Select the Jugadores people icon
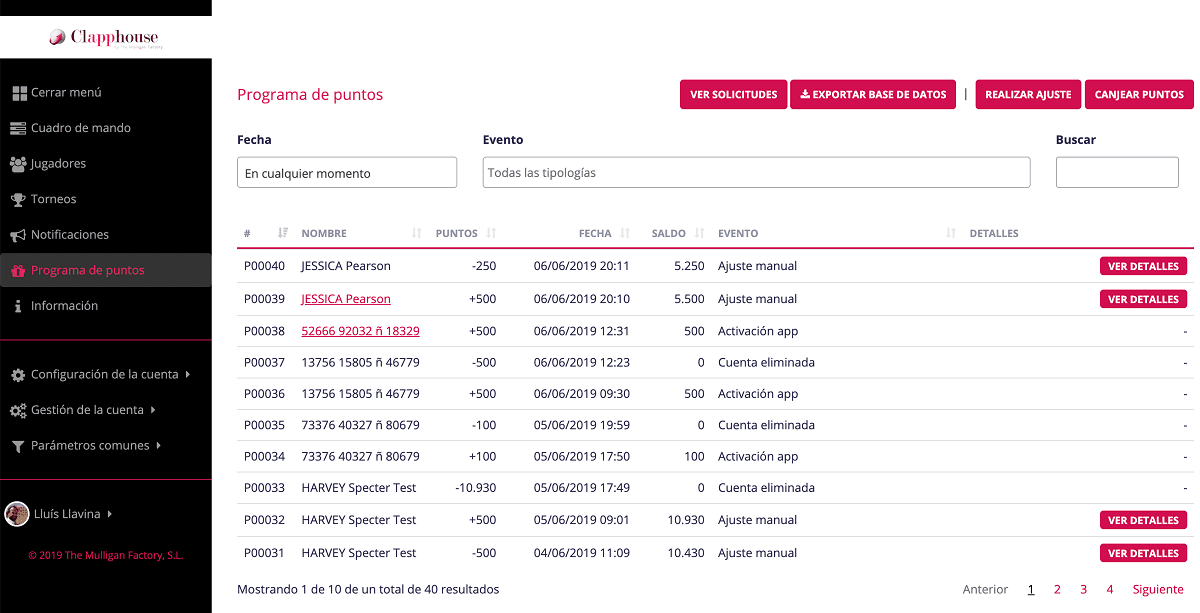The width and height of the screenshot is (1200, 613). [x=18, y=164]
